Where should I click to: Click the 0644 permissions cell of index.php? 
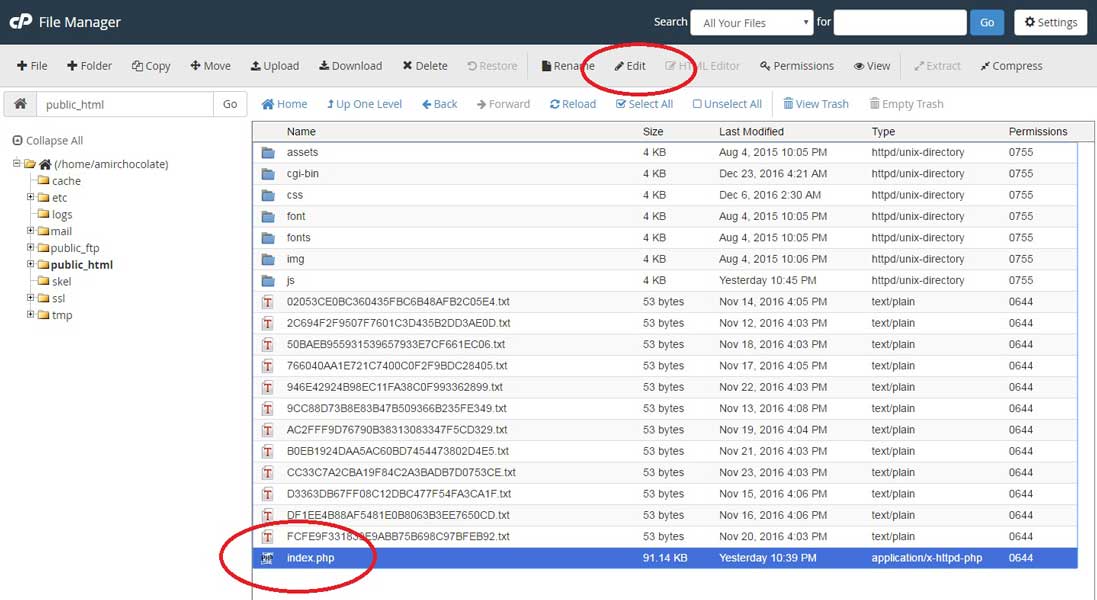(1021, 557)
